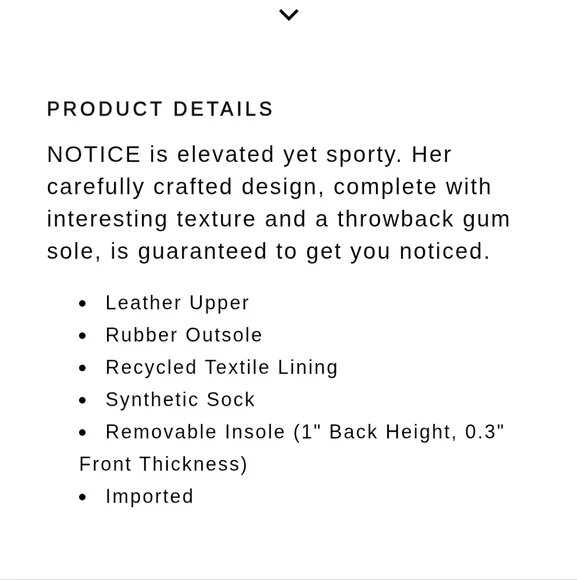
Task: Click the Rubber Outsole list item
Action: [x=184, y=335]
